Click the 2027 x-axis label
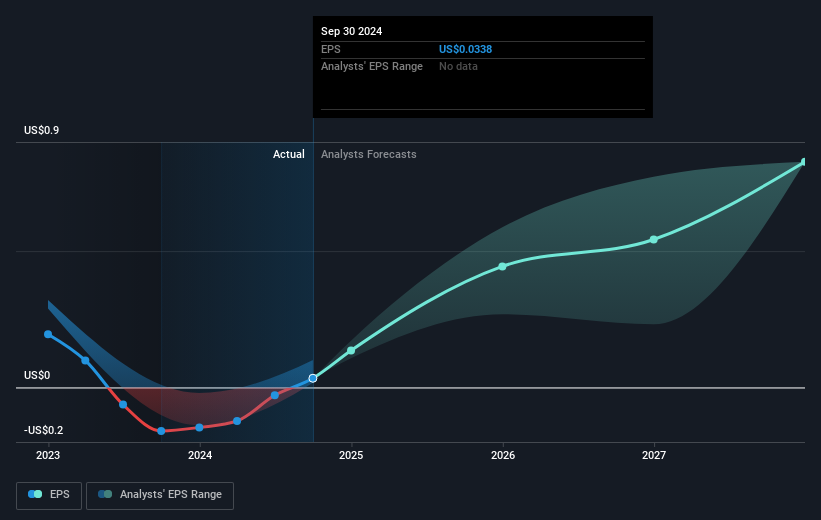821x520 pixels. point(654,455)
